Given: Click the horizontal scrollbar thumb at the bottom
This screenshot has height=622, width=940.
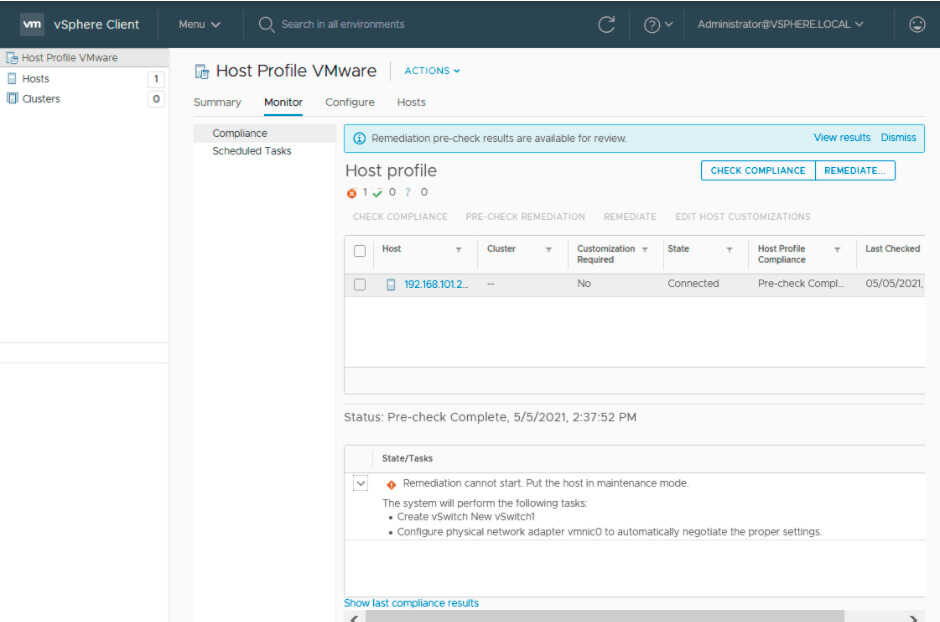Looking at the screenshot, I should click(x=605, y=617).
